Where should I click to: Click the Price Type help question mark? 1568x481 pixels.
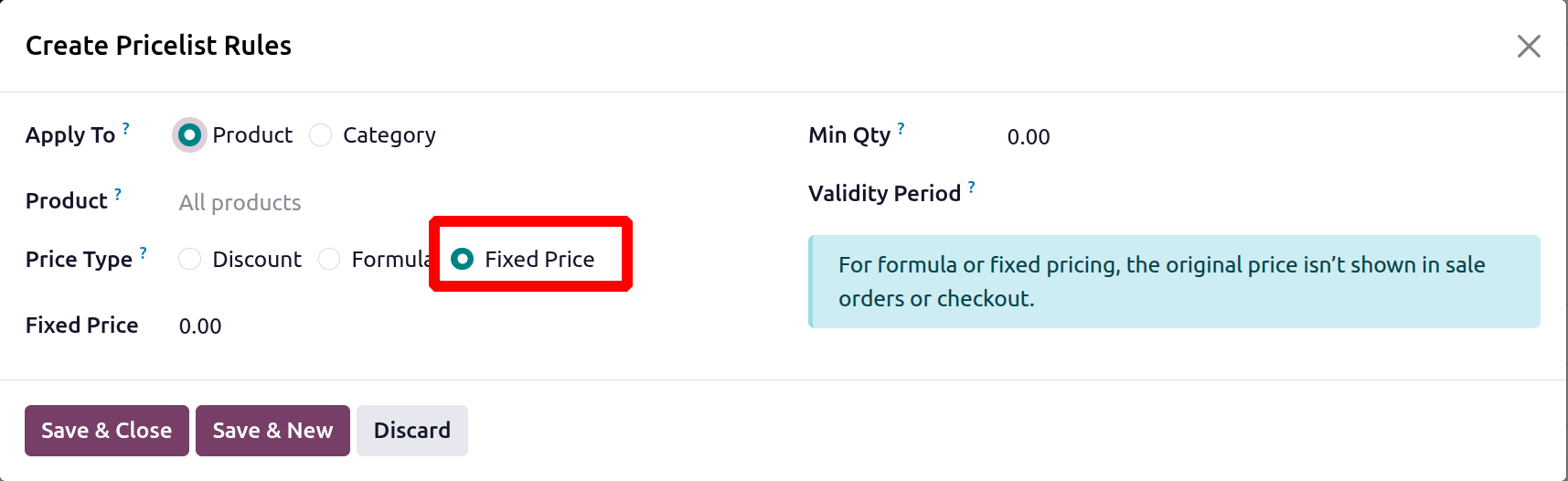point(144,252)
